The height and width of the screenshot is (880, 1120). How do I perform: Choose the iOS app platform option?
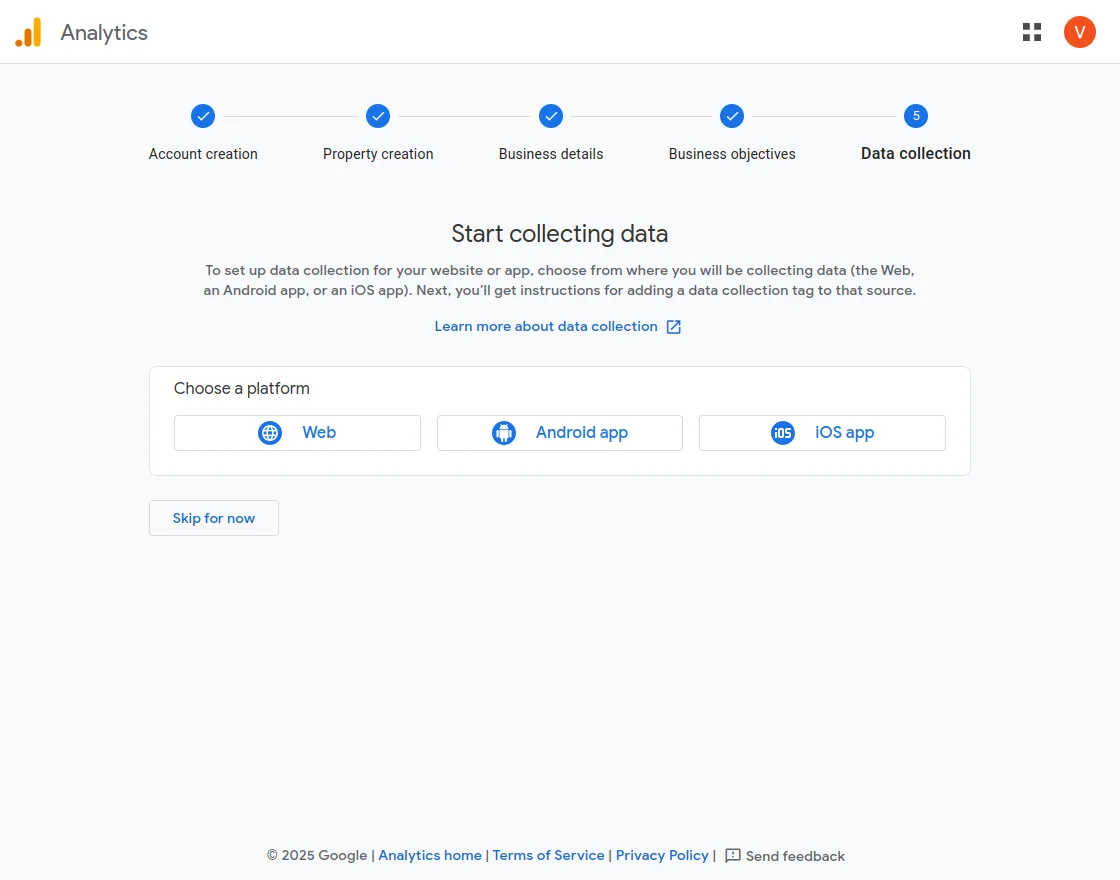coord(822,432)
